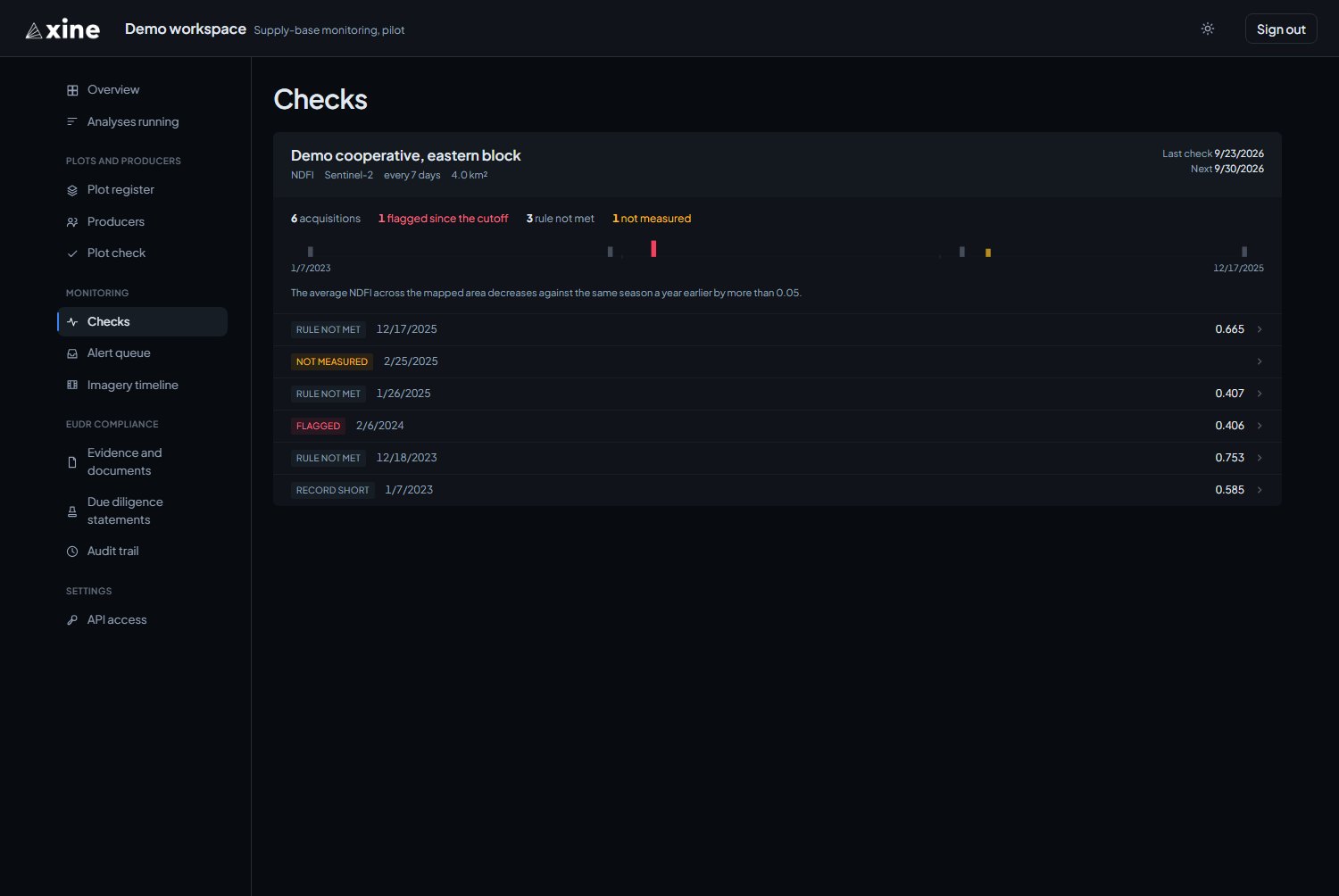This screenshot has height=896, width=1339.
Task: Click the Next check date 9/30/2026
Action: pyautogui.click(x=1239, y=169)
